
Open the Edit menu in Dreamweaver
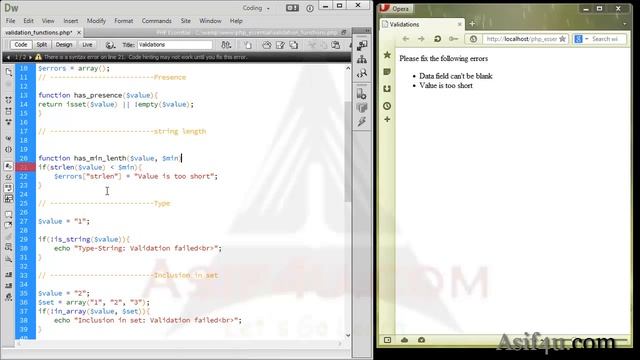tap(28, 21)
